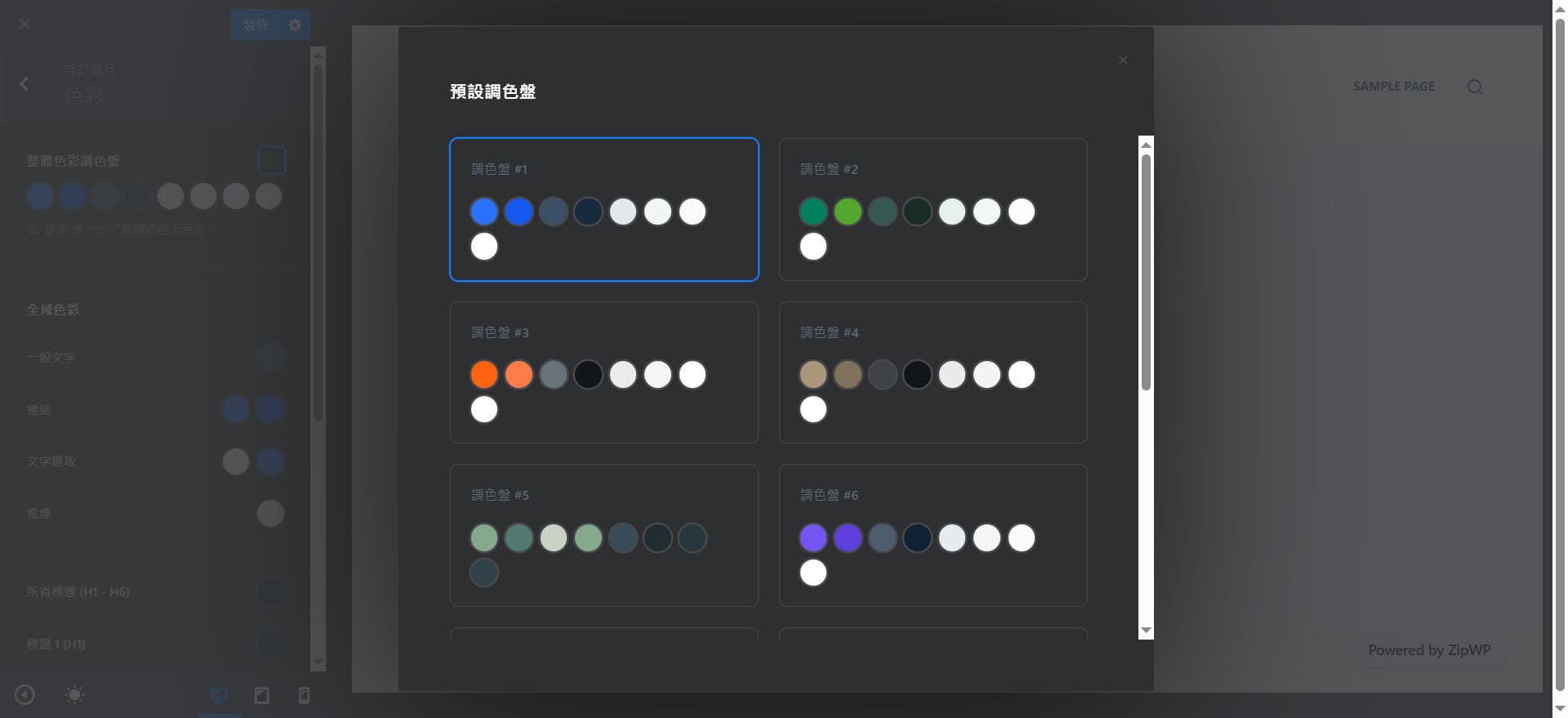The width and height of the screenshot is (1568, 718).
Task: Switch to desktop preview device icon
Action: tap(219, 695)
